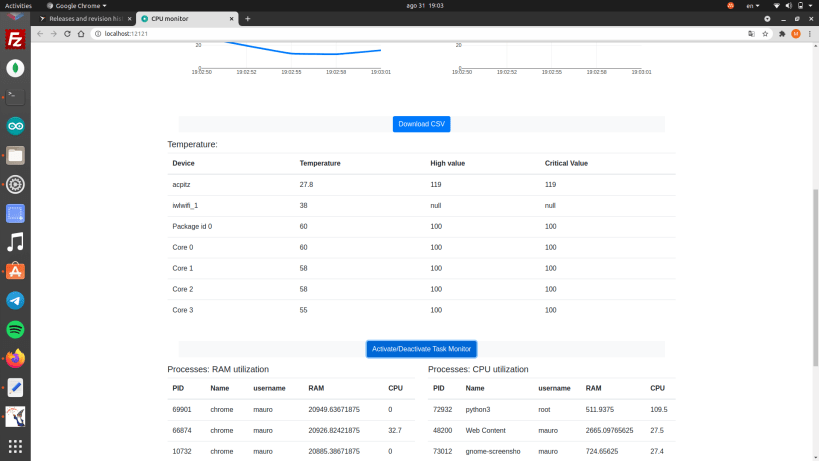
Task: Go to the browser home page
Action: (x=81, y=33)
